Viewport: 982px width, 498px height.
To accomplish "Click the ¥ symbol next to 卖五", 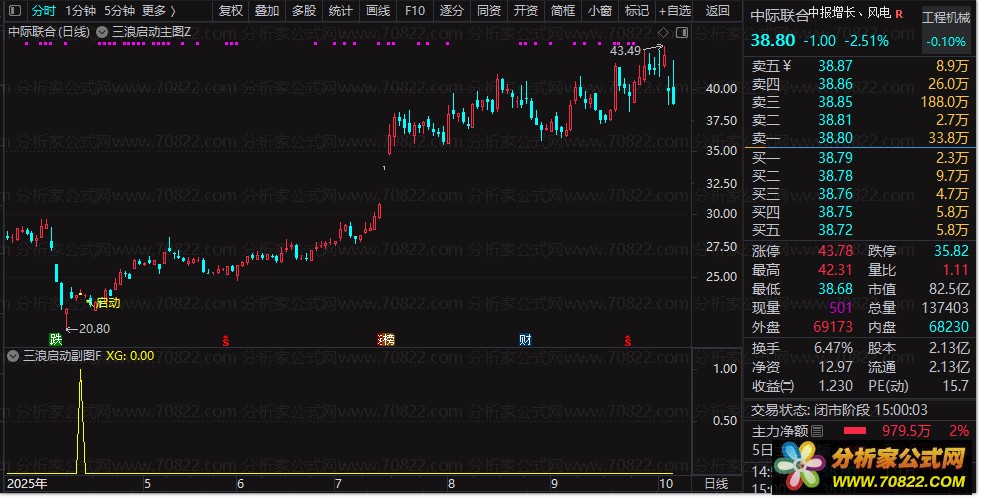I will click(x=787, y=66).
